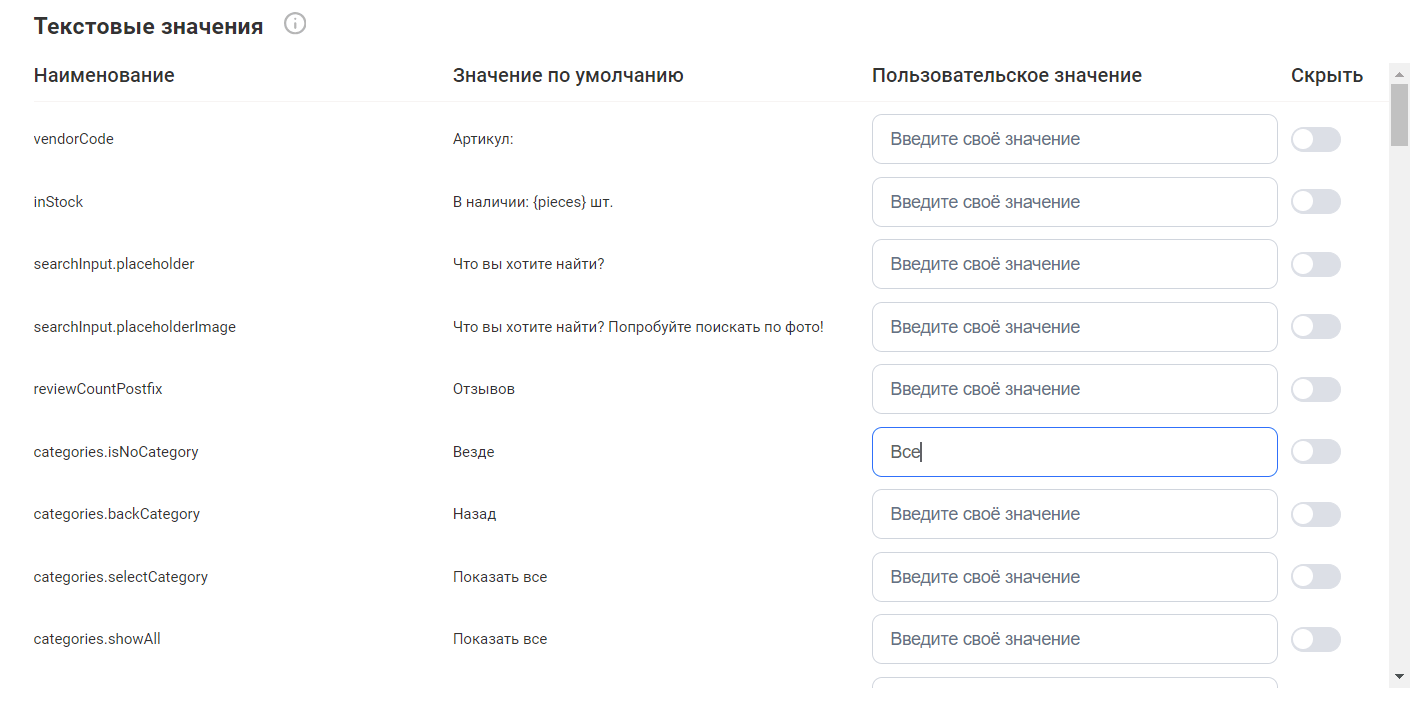This screenshot has width=1416, height=703.
Task: Toggle hide switch for reviewCountPostfix
Action: point(1315,390)
